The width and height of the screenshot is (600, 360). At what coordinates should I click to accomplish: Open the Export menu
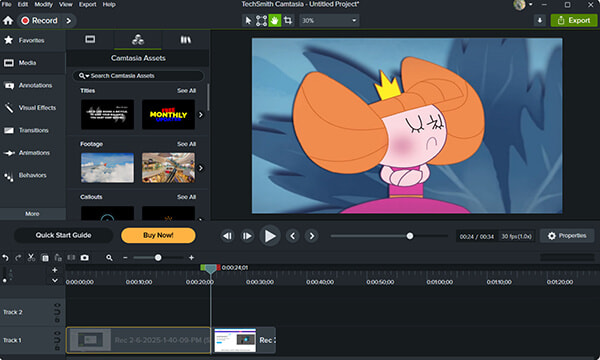pos(88,4)
